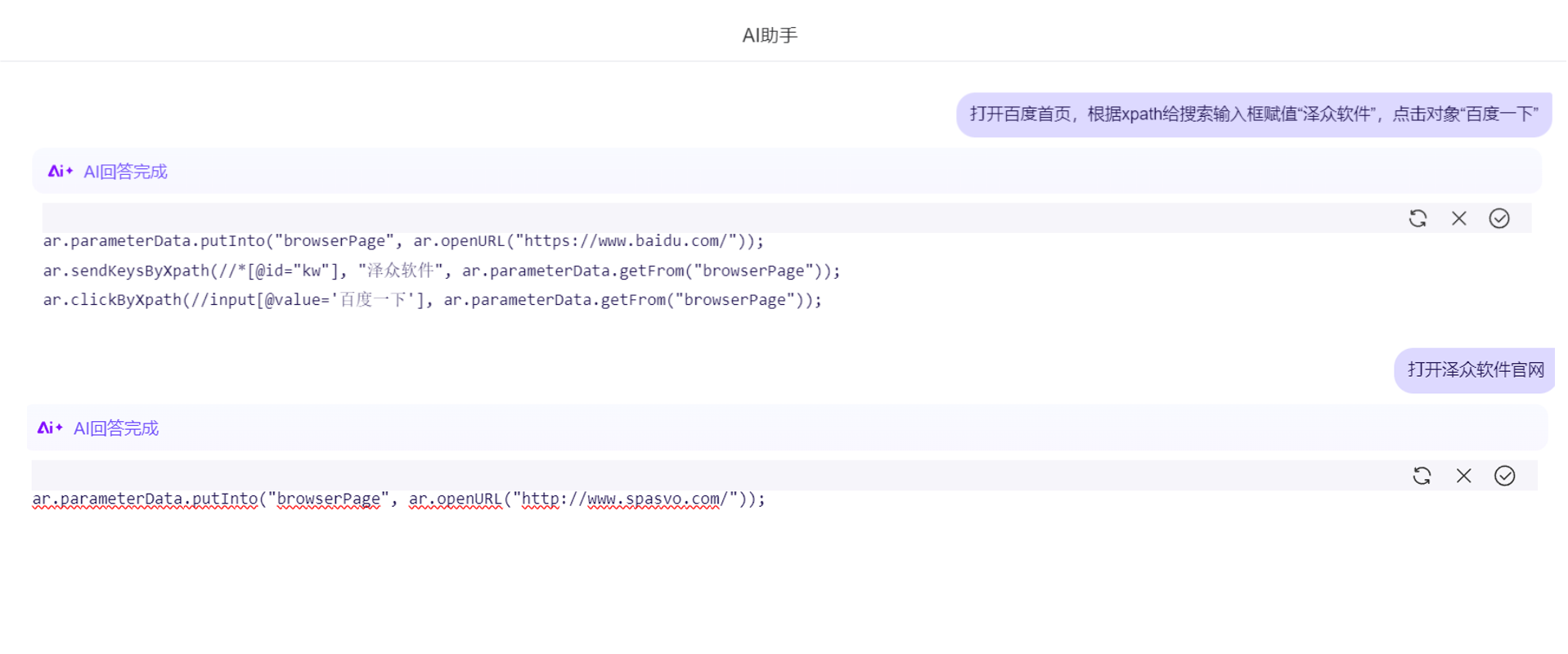Discard the spasvo.com code using X icon

[1463, 476]
